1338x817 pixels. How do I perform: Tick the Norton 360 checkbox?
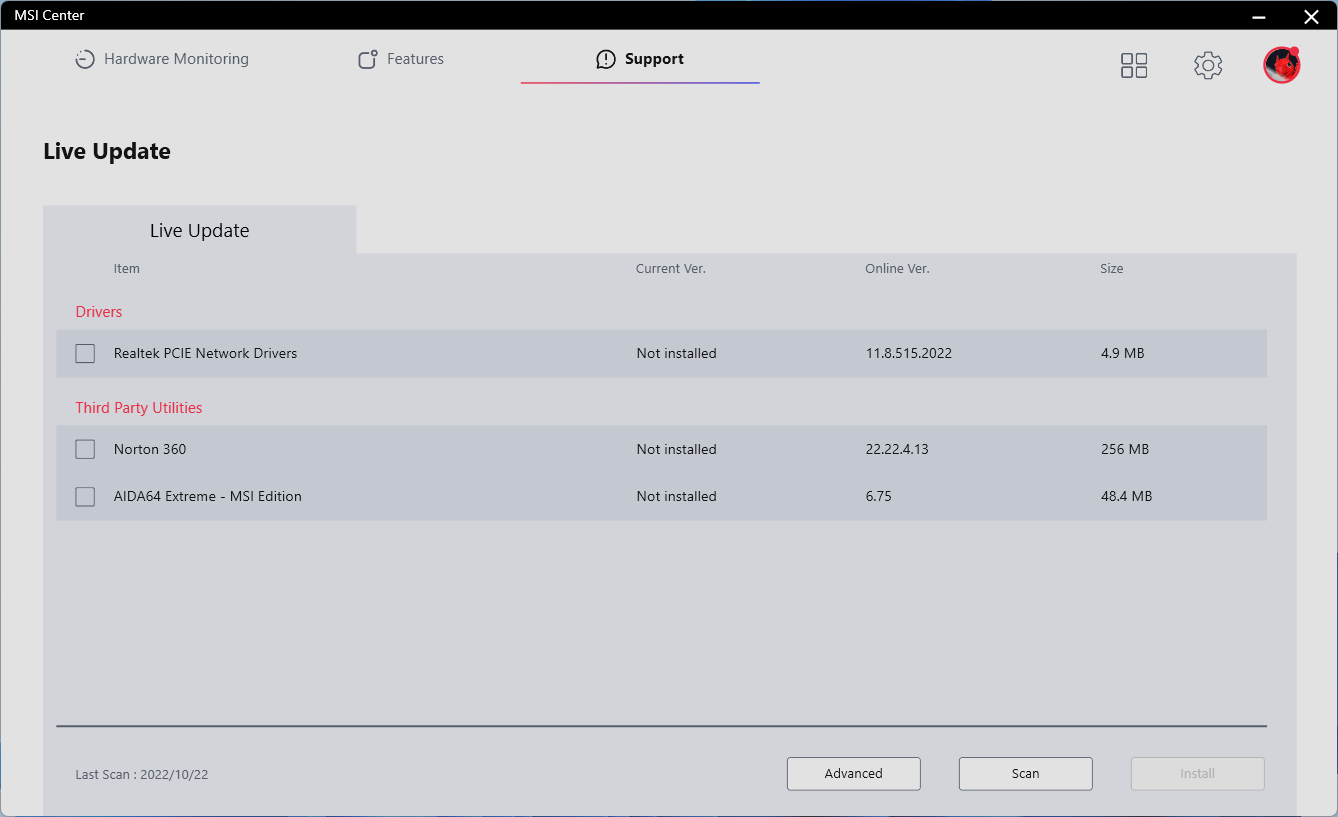coord(85,449)
